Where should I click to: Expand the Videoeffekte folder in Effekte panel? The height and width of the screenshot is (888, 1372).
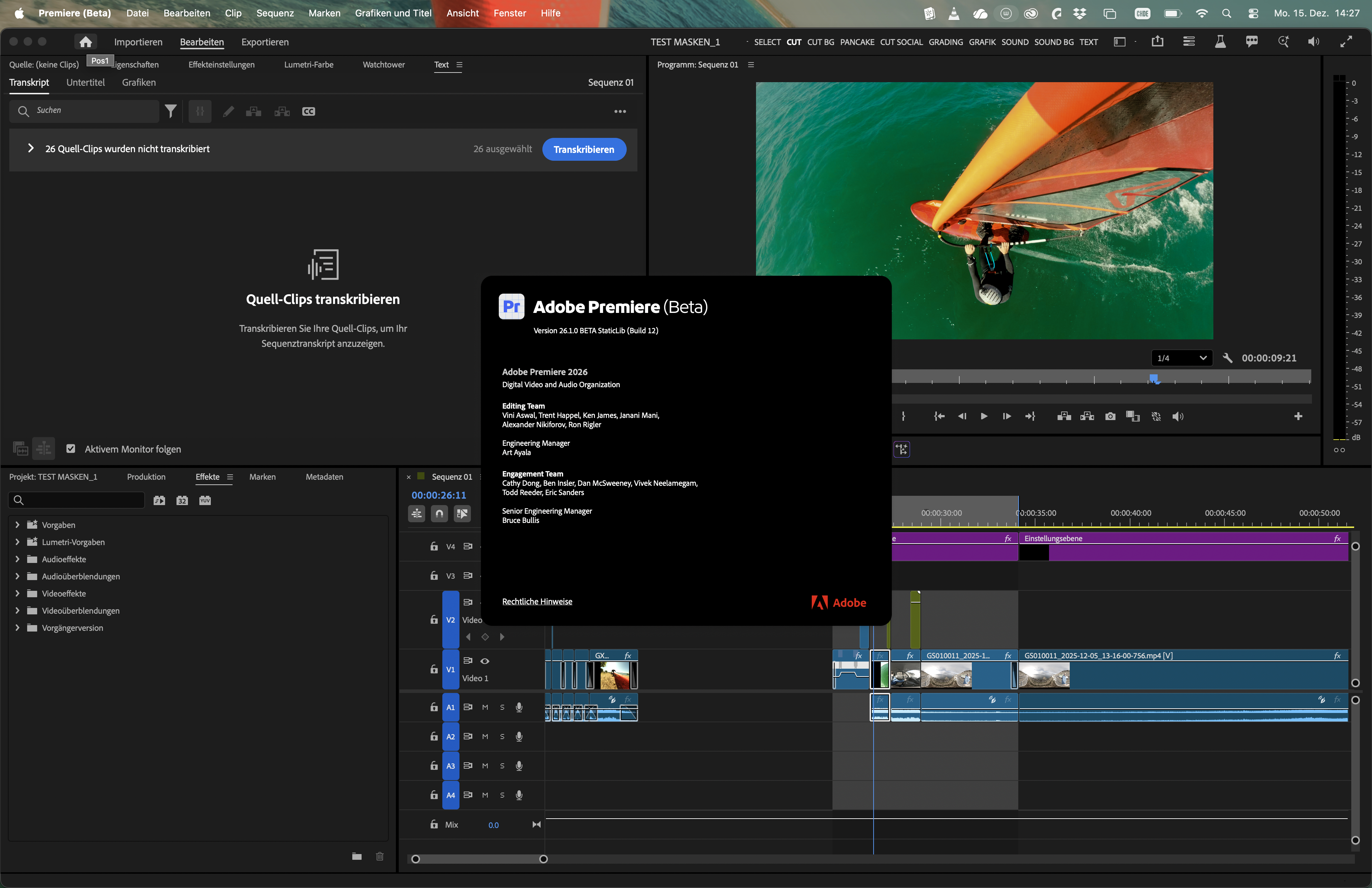pos(17,593)
